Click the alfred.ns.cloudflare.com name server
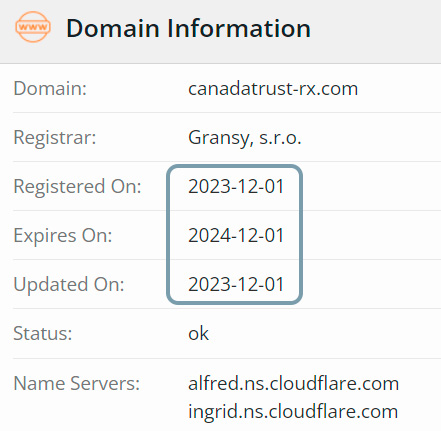441x431 pixels. 293,383
